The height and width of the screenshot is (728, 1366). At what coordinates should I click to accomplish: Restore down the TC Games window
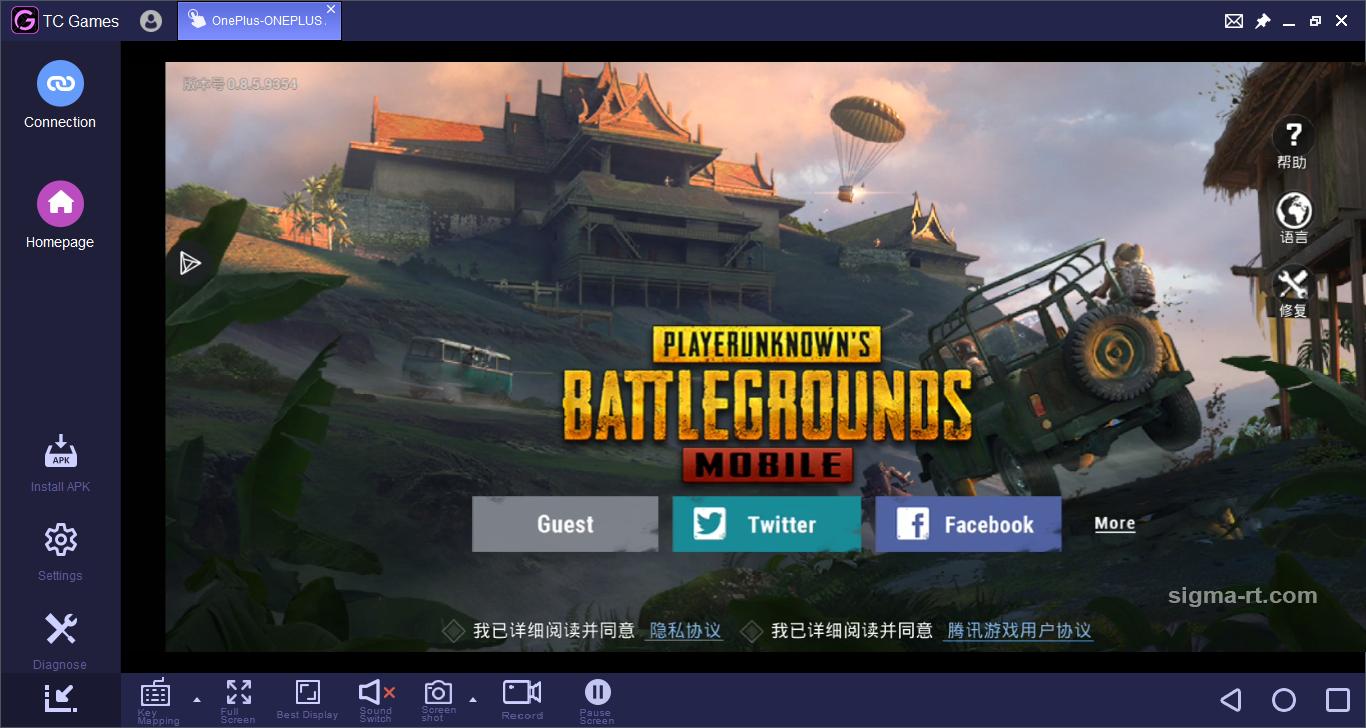tap(1315, 21)
